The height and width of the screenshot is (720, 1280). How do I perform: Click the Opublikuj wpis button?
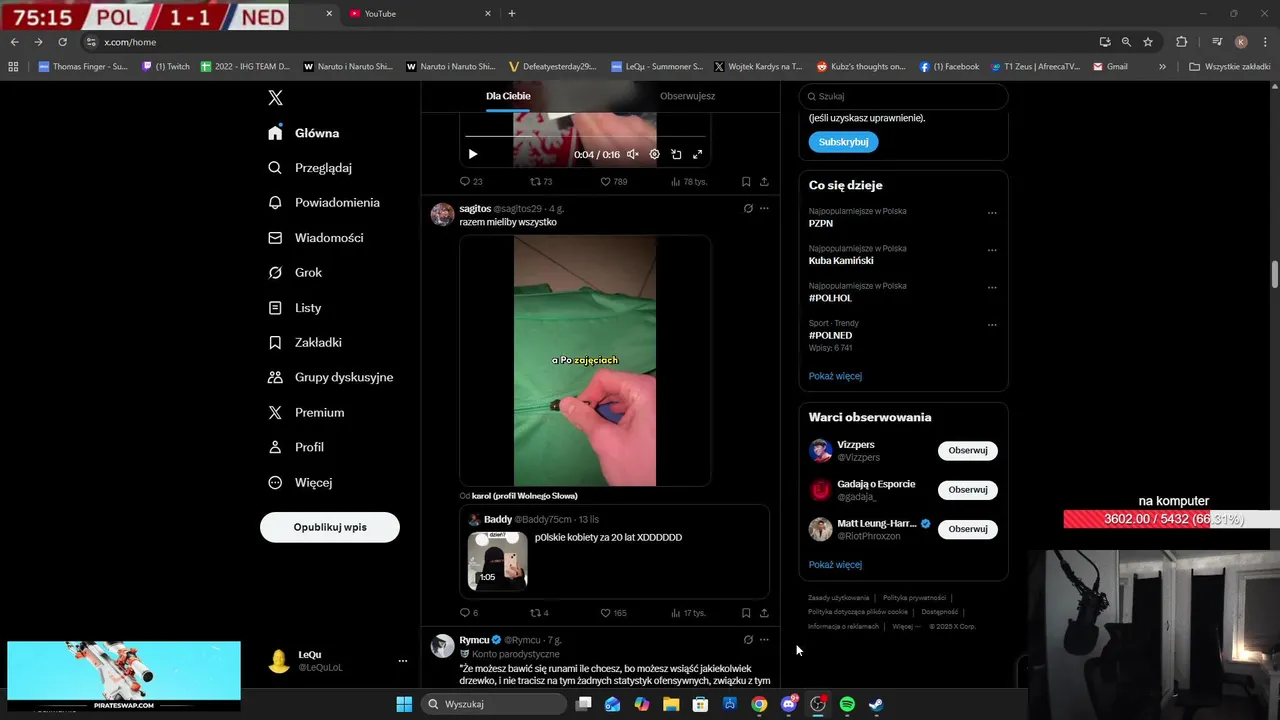coord(330,527)
